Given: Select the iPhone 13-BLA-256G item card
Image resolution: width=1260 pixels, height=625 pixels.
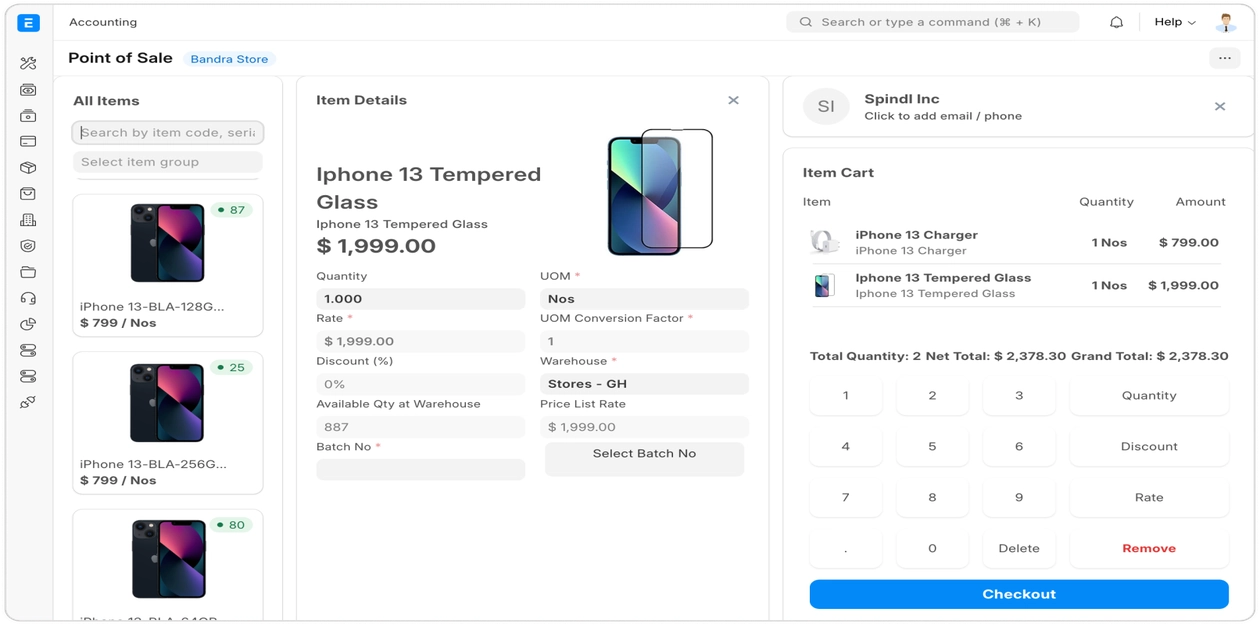Looking at the screenshot, I should (x=168, y=422).
